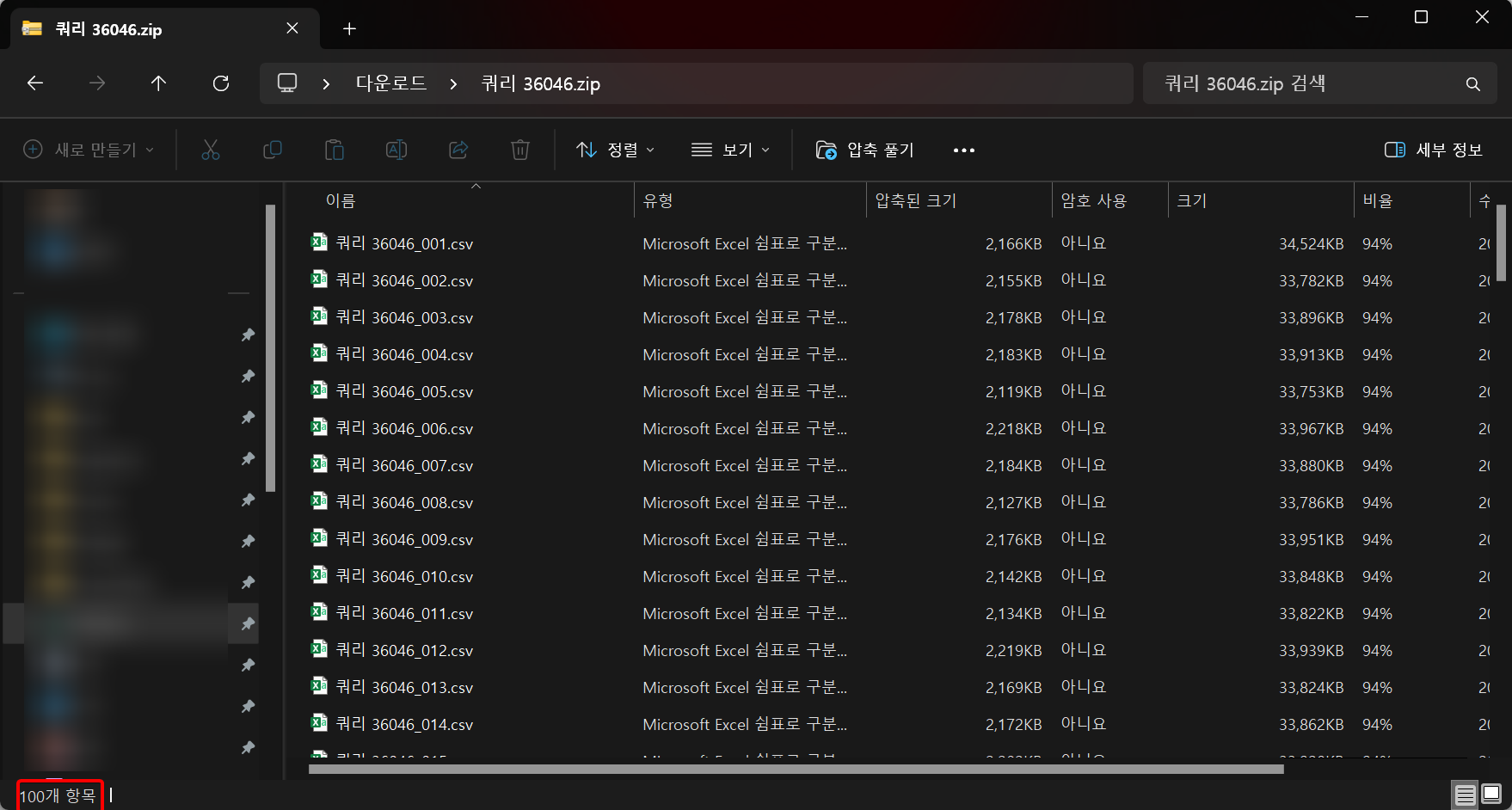Click the Excel icon of 쿼리 36046_012.csv

pos(319,649)
